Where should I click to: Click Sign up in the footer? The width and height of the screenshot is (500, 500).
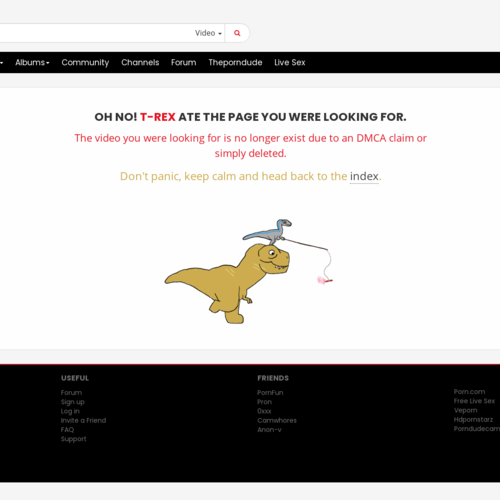point(73,402)
